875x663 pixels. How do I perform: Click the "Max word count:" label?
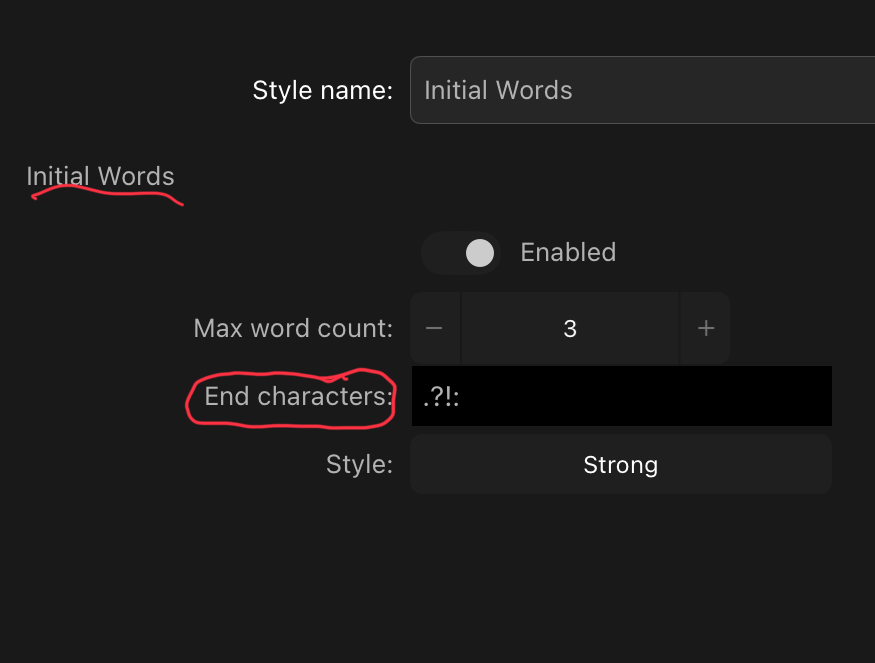(x=293, y=328)
